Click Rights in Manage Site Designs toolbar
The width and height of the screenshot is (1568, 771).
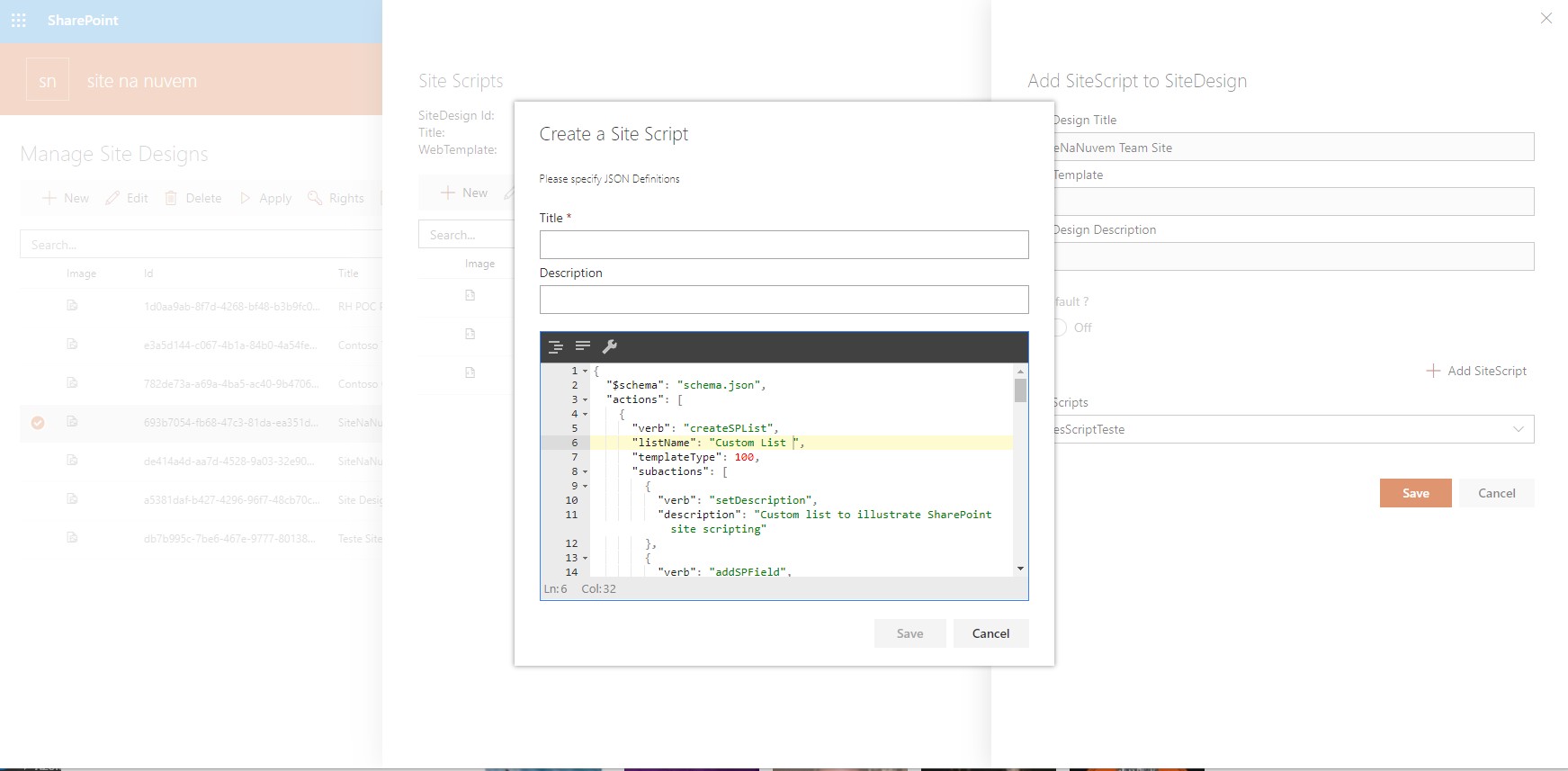coord(336,198)
